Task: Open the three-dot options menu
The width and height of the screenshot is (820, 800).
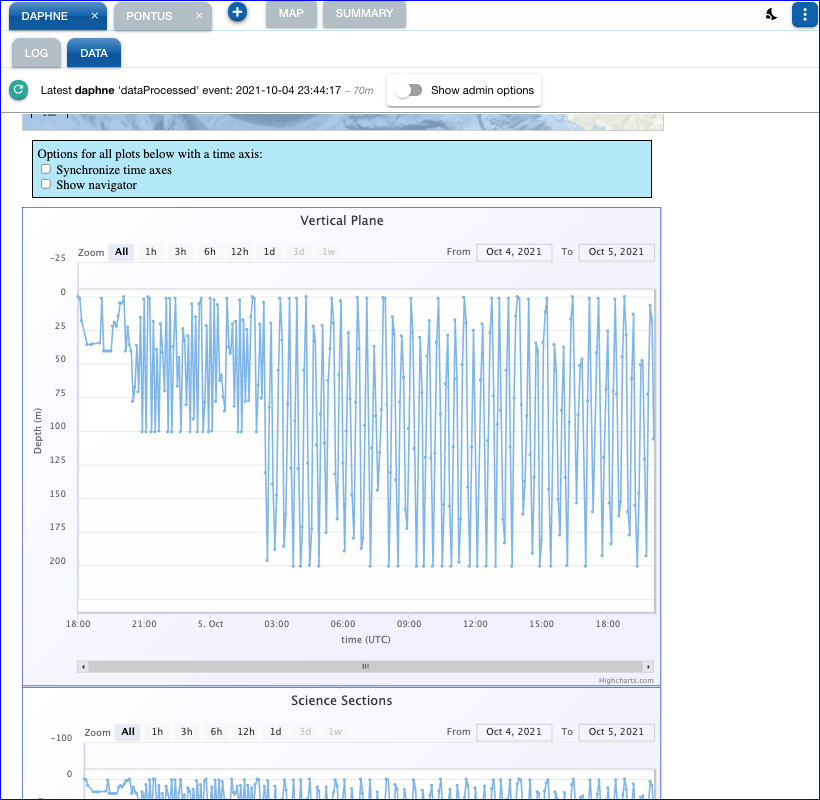Action: (x=804, y=15)
